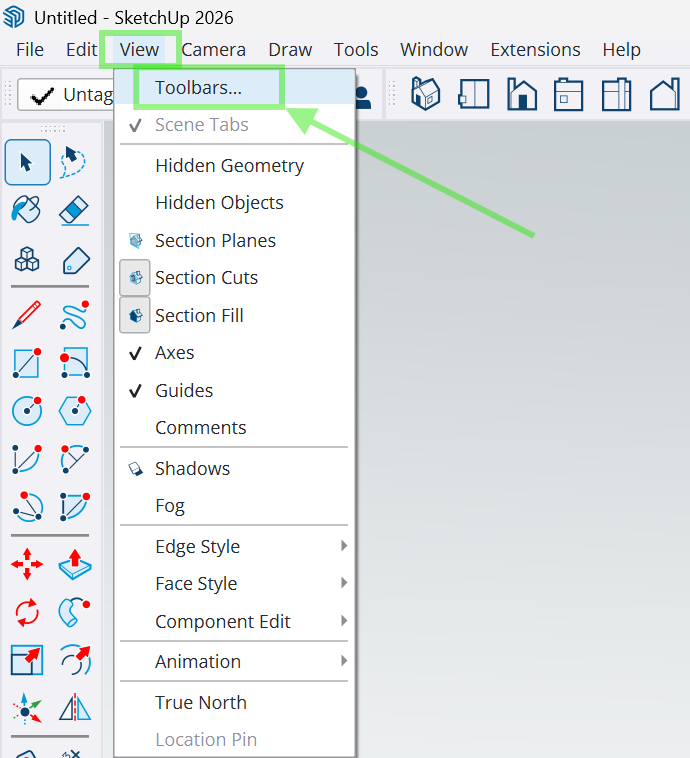This screenshot has height=758, width=690.
Task: Select the Axes tool icon in left toolbar
Action: [x=27, y=709]
